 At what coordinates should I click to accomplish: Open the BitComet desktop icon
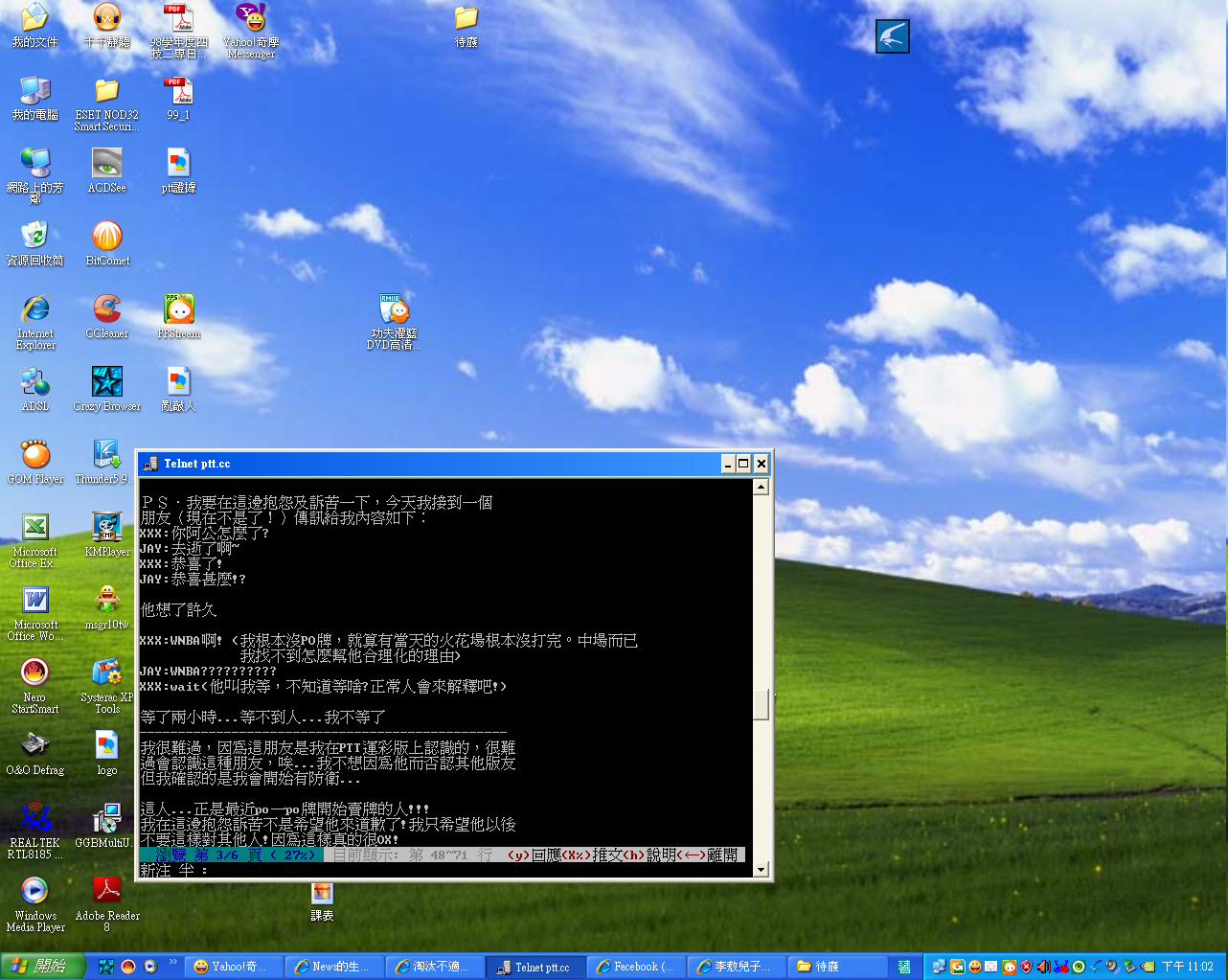tap(107, 237)
